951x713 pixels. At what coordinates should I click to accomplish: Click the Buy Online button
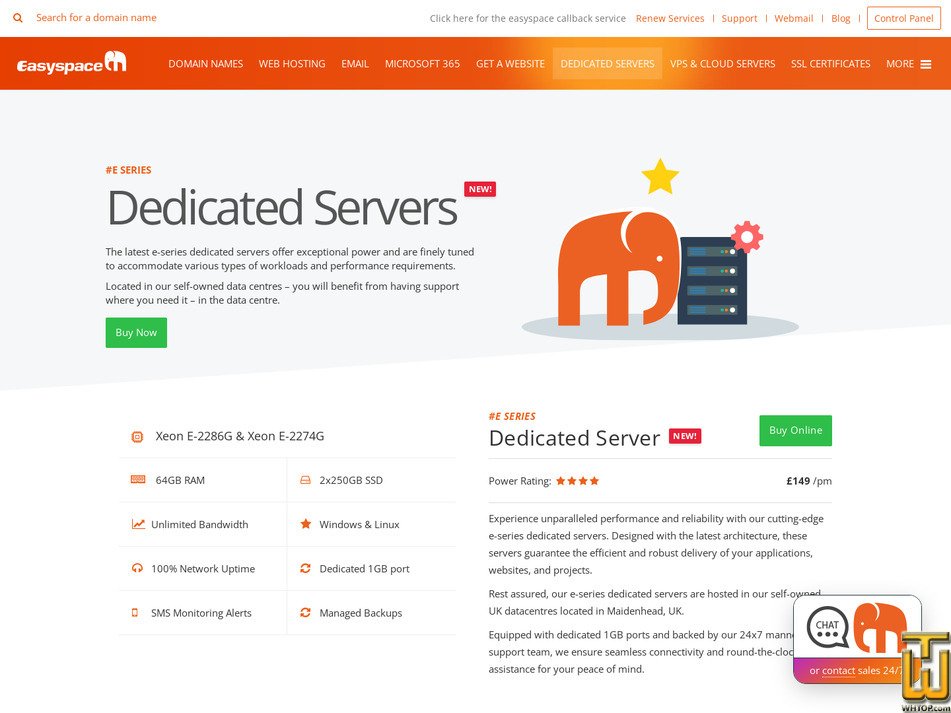(x=795, y=430)
